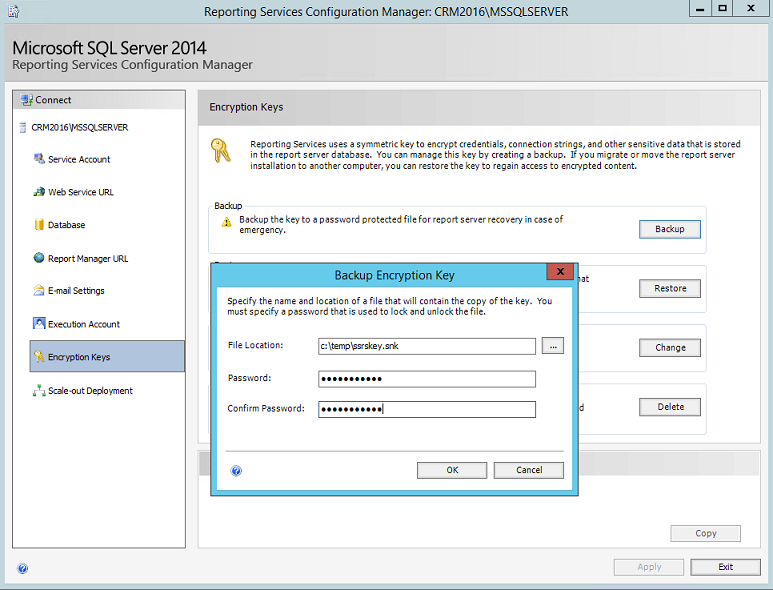
Task: Click the Backup button
Action: click(x=669, y=229)
